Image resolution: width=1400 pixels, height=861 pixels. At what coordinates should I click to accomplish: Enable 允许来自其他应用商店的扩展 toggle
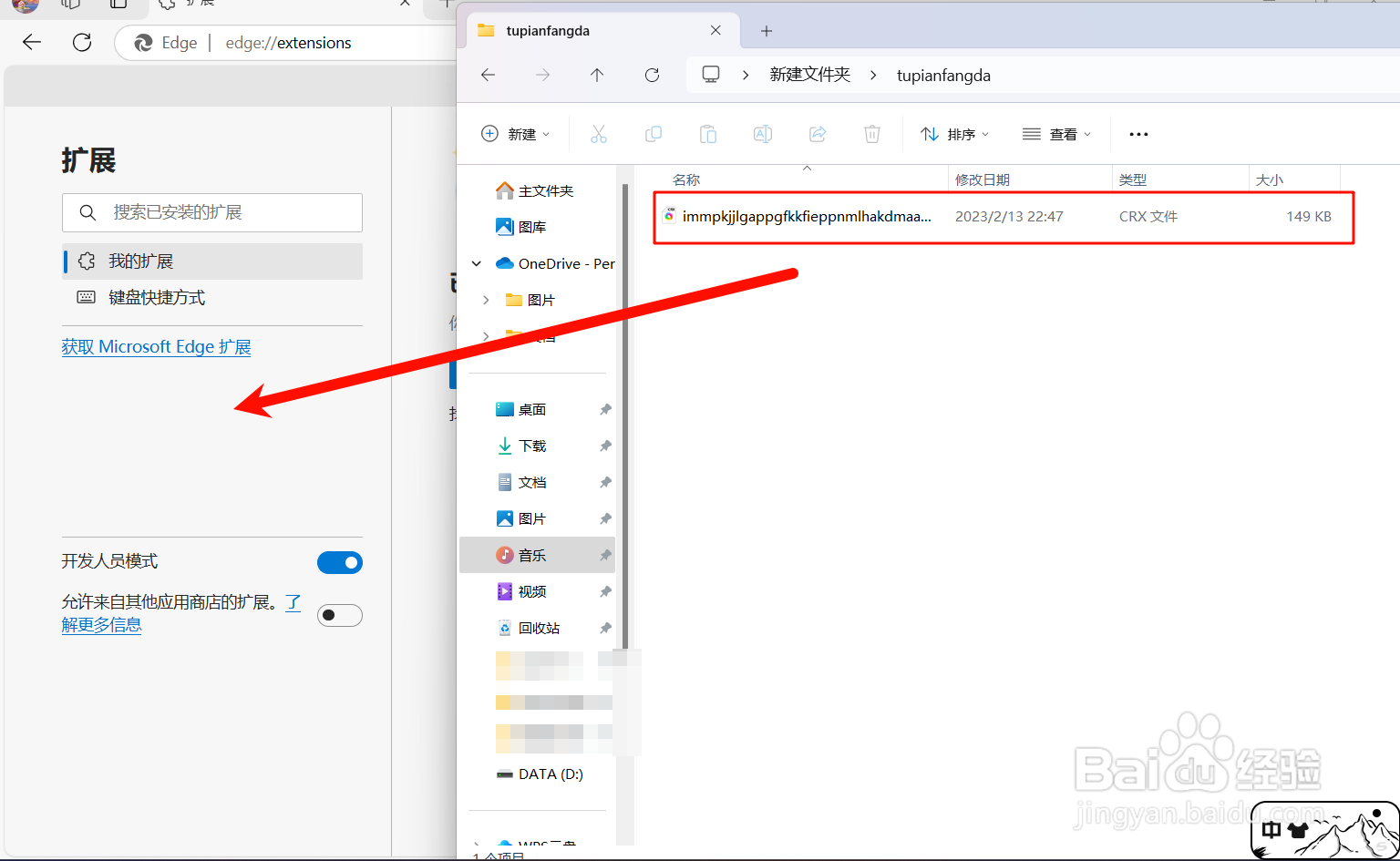tap(339, 615)
